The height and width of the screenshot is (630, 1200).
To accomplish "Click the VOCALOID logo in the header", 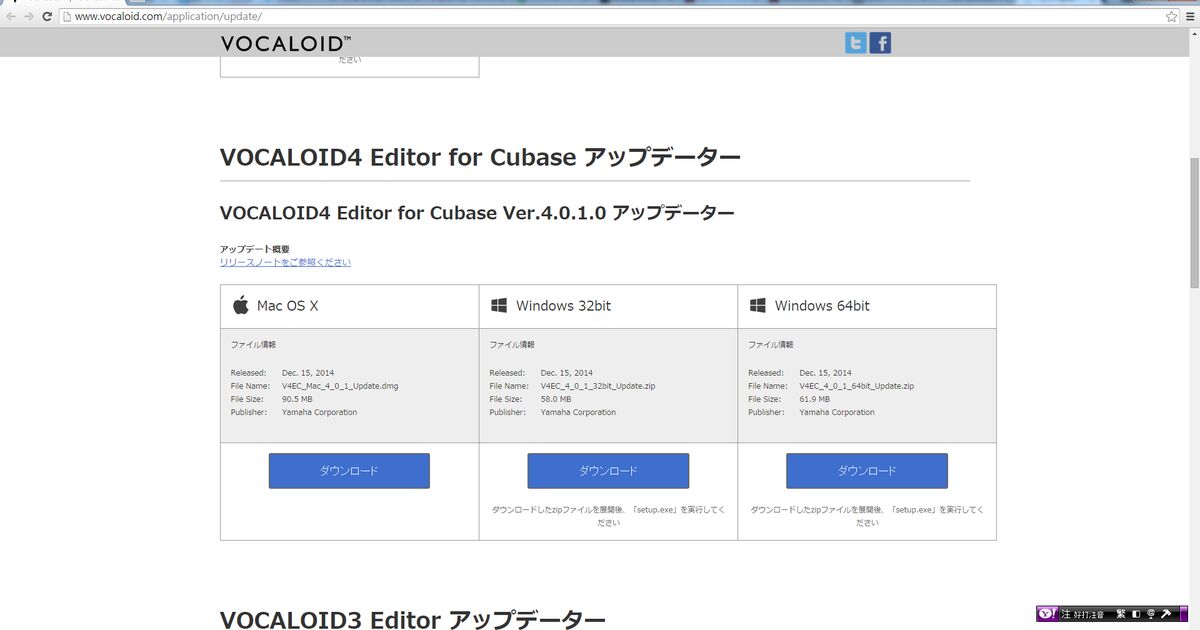I will click(286, 43).
